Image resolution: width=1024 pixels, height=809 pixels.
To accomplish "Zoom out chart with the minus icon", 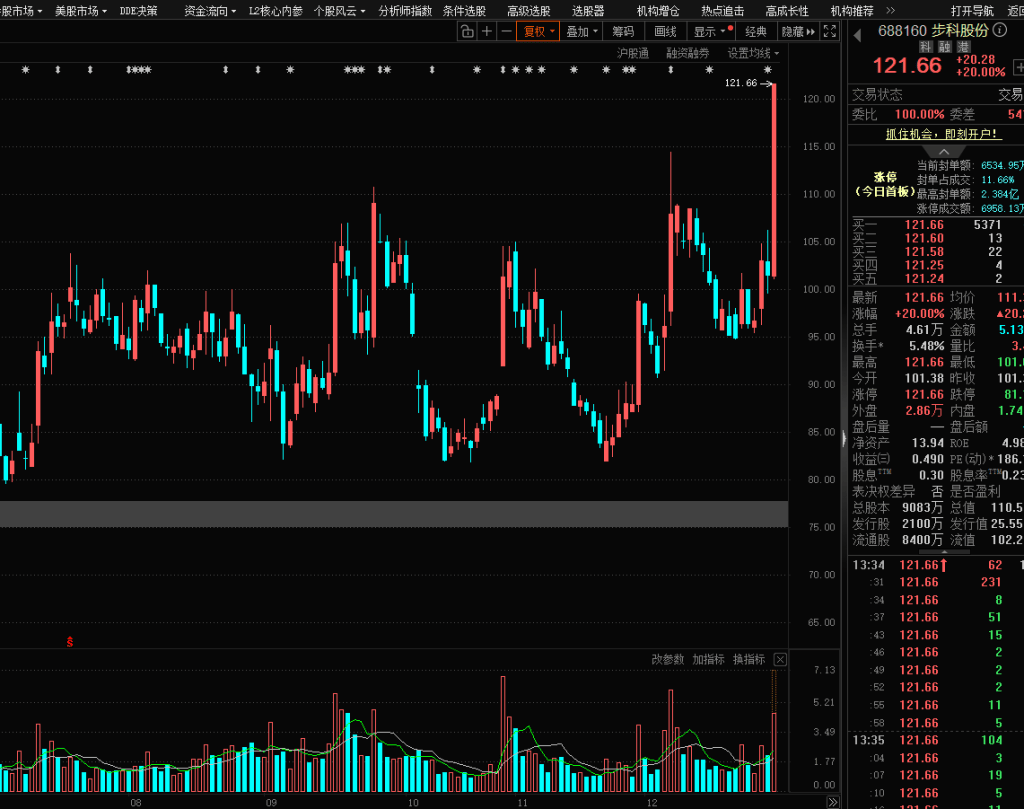I will (506, 31).
